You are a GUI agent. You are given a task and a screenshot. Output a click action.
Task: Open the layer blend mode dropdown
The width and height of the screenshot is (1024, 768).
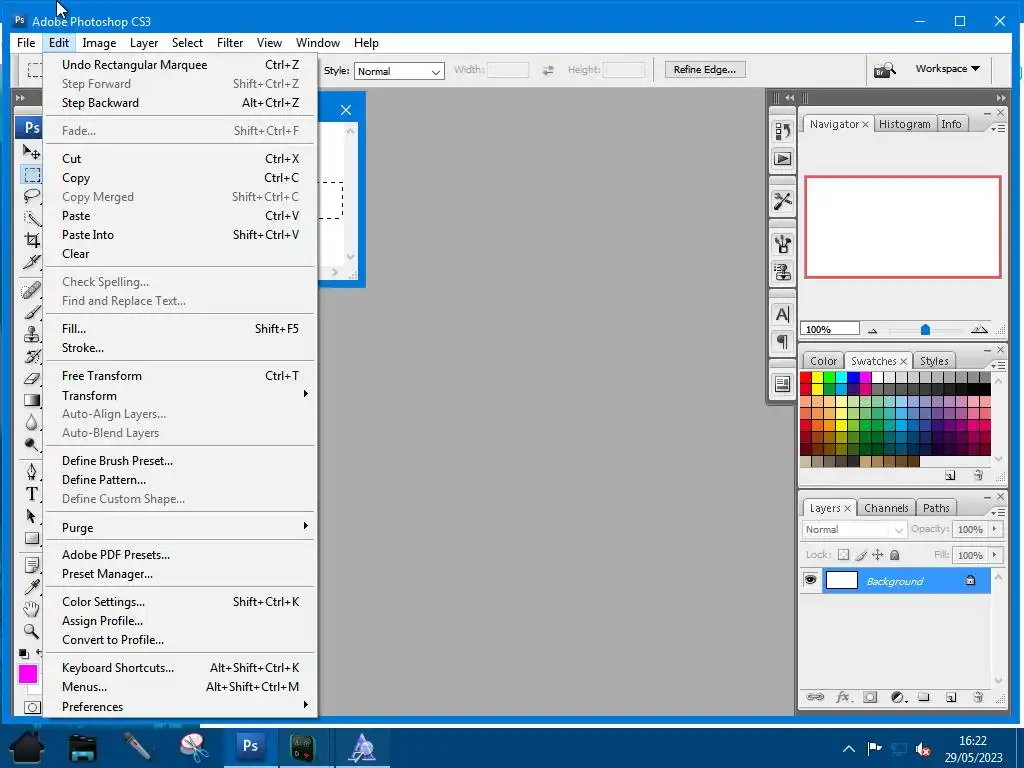click(854, 530)
